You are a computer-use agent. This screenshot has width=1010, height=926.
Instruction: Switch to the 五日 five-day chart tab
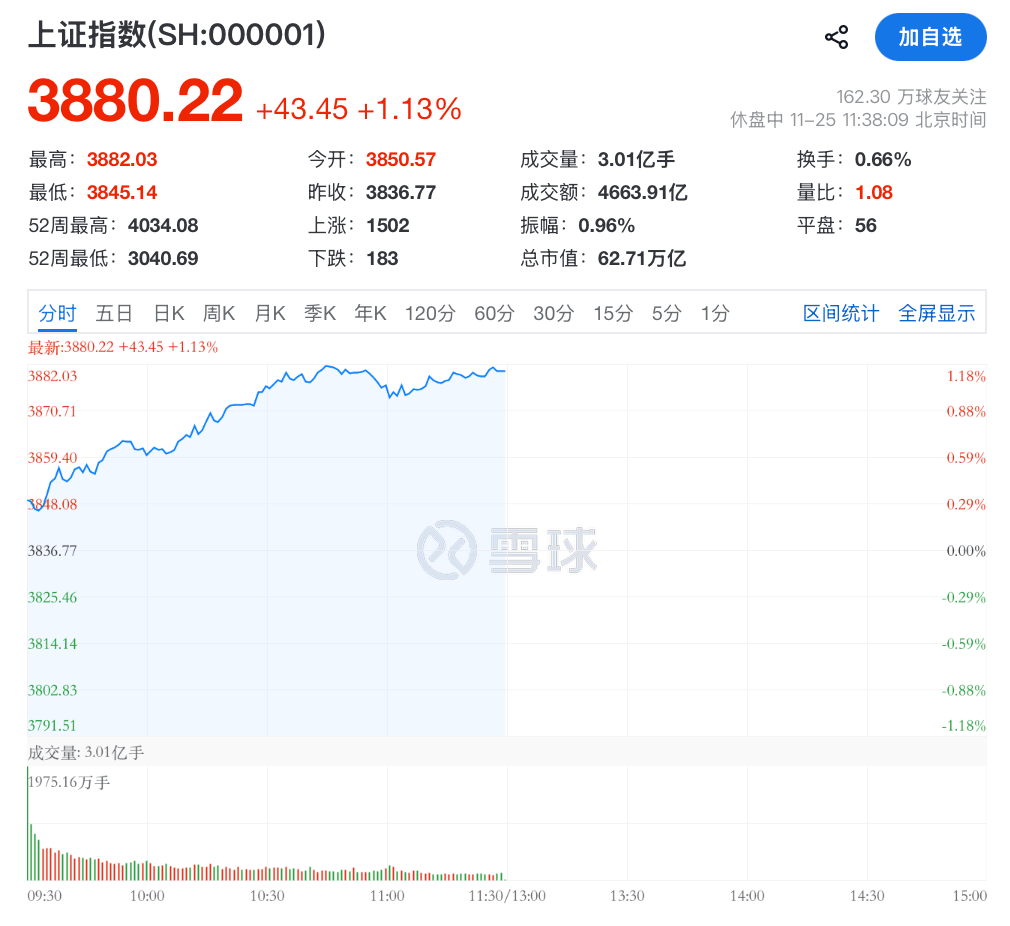114,313
